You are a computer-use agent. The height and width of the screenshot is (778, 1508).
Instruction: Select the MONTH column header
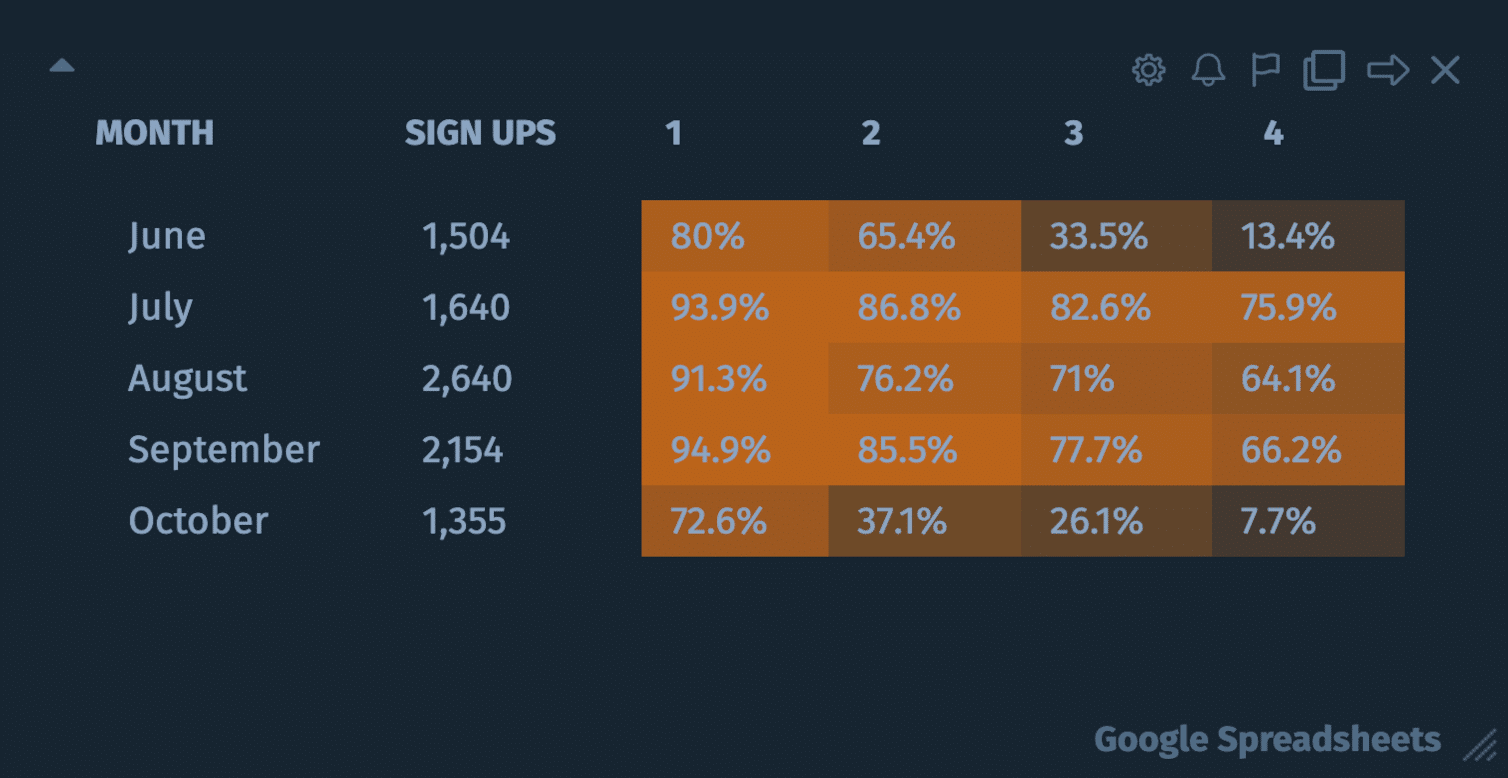click(x=154, y=133)
